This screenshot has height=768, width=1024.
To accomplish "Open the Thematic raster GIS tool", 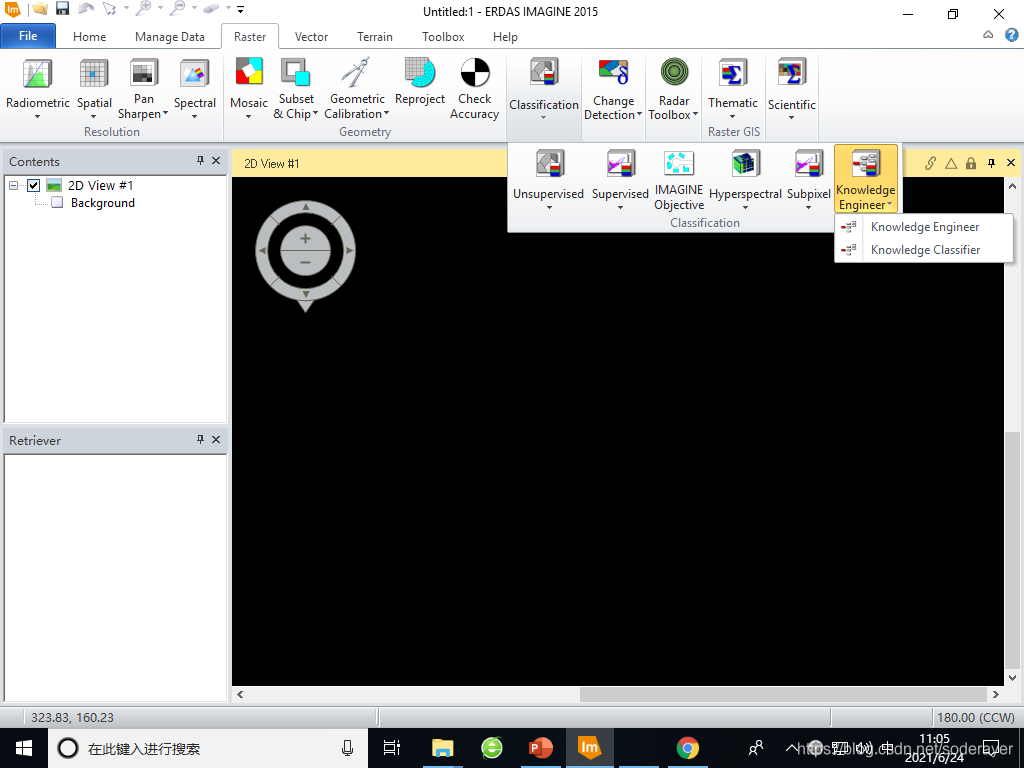I will [733, 73].
